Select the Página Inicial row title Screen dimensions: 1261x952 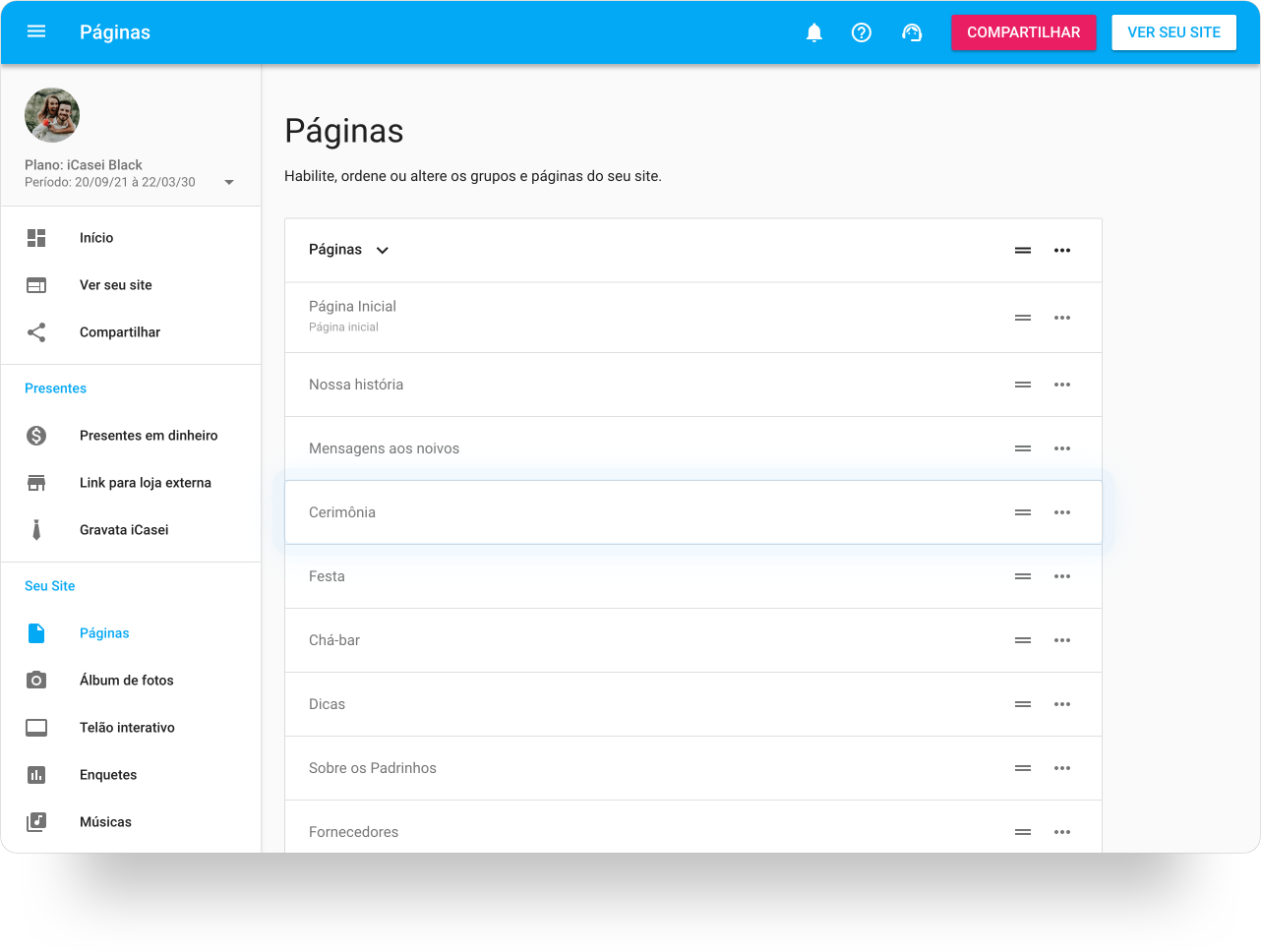pos(352,306)
